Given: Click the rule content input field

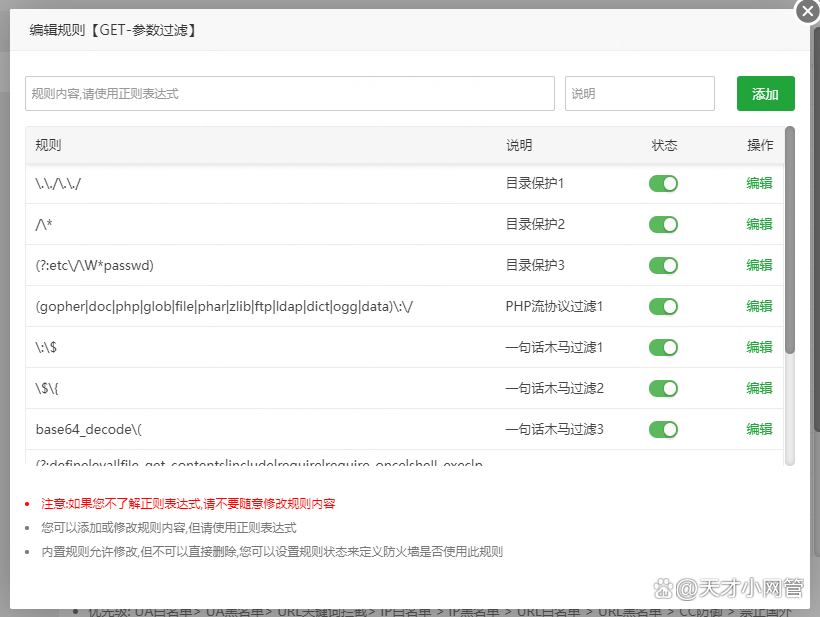Looking at the screenshot, I should pyautogui.click(x=290, y=93).
